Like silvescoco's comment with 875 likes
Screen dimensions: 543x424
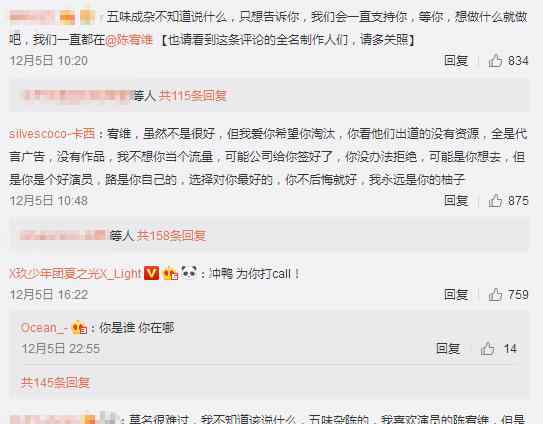(x=495, y=201)
